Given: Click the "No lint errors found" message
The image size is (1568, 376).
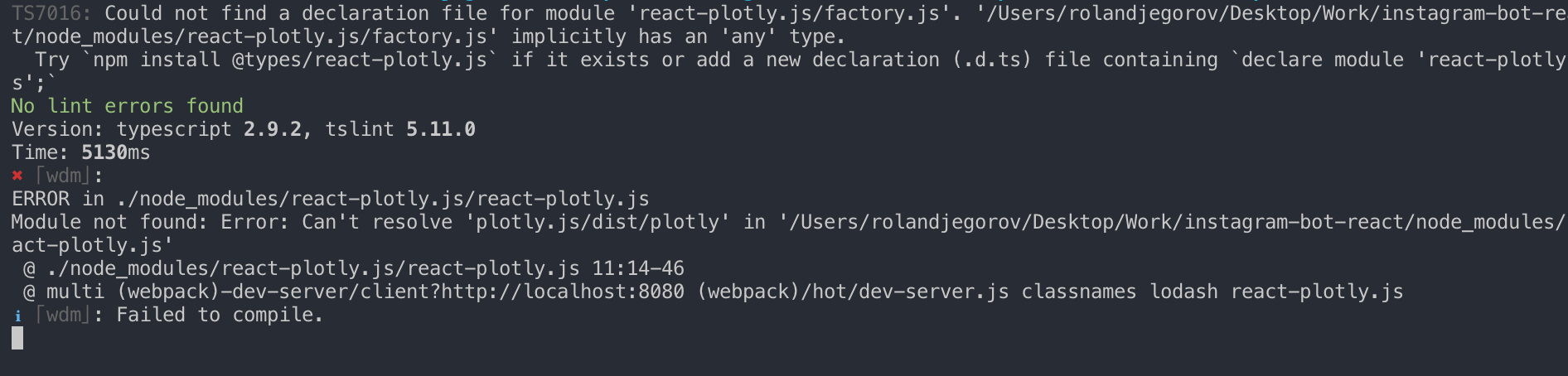Looking at the screenshot, I should point(127,106).
